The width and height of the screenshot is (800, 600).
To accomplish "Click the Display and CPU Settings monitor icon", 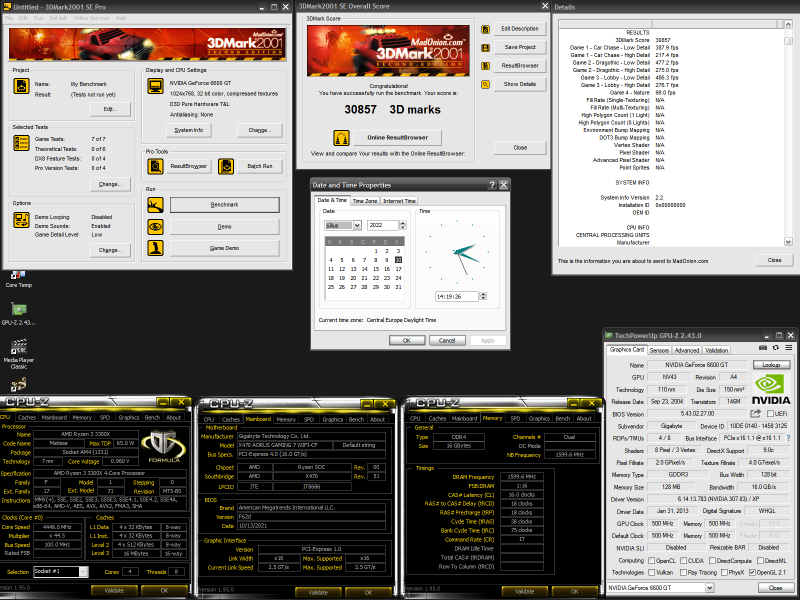I will coord(155,86).
